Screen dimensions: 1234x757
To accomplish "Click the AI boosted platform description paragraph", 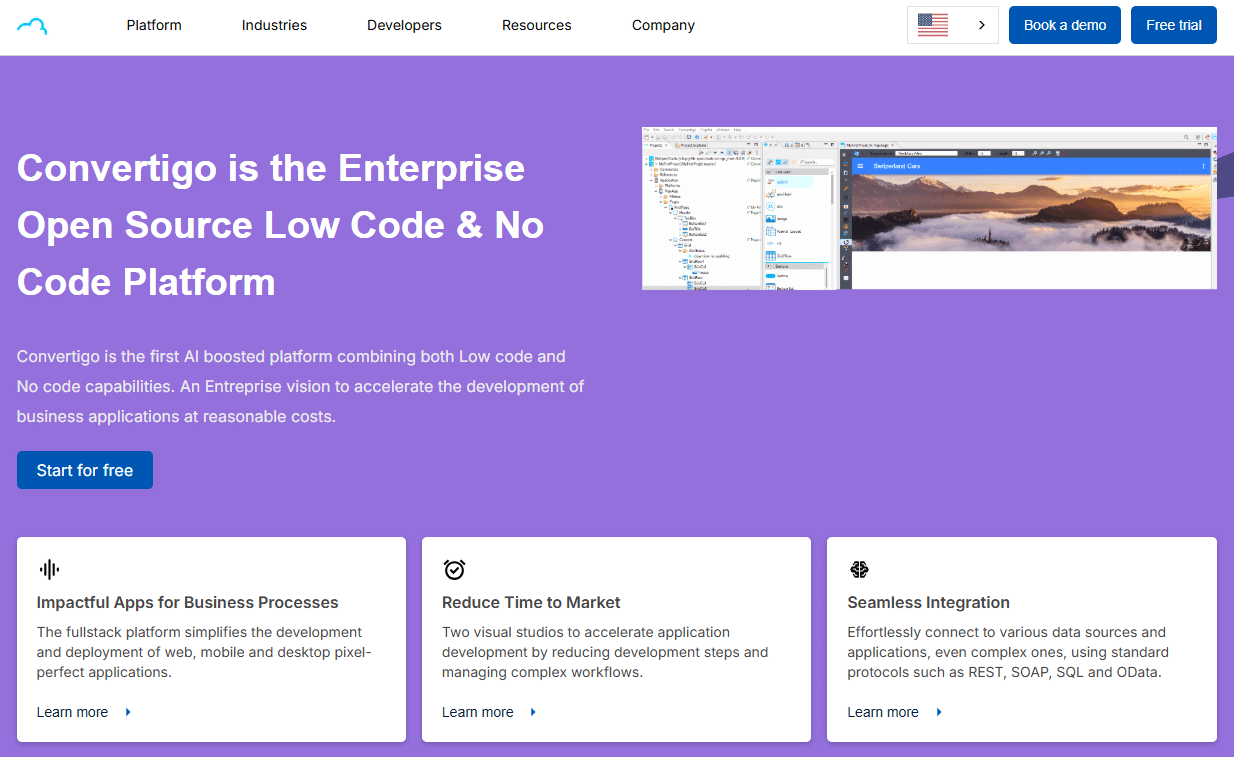I will point(301,386).
